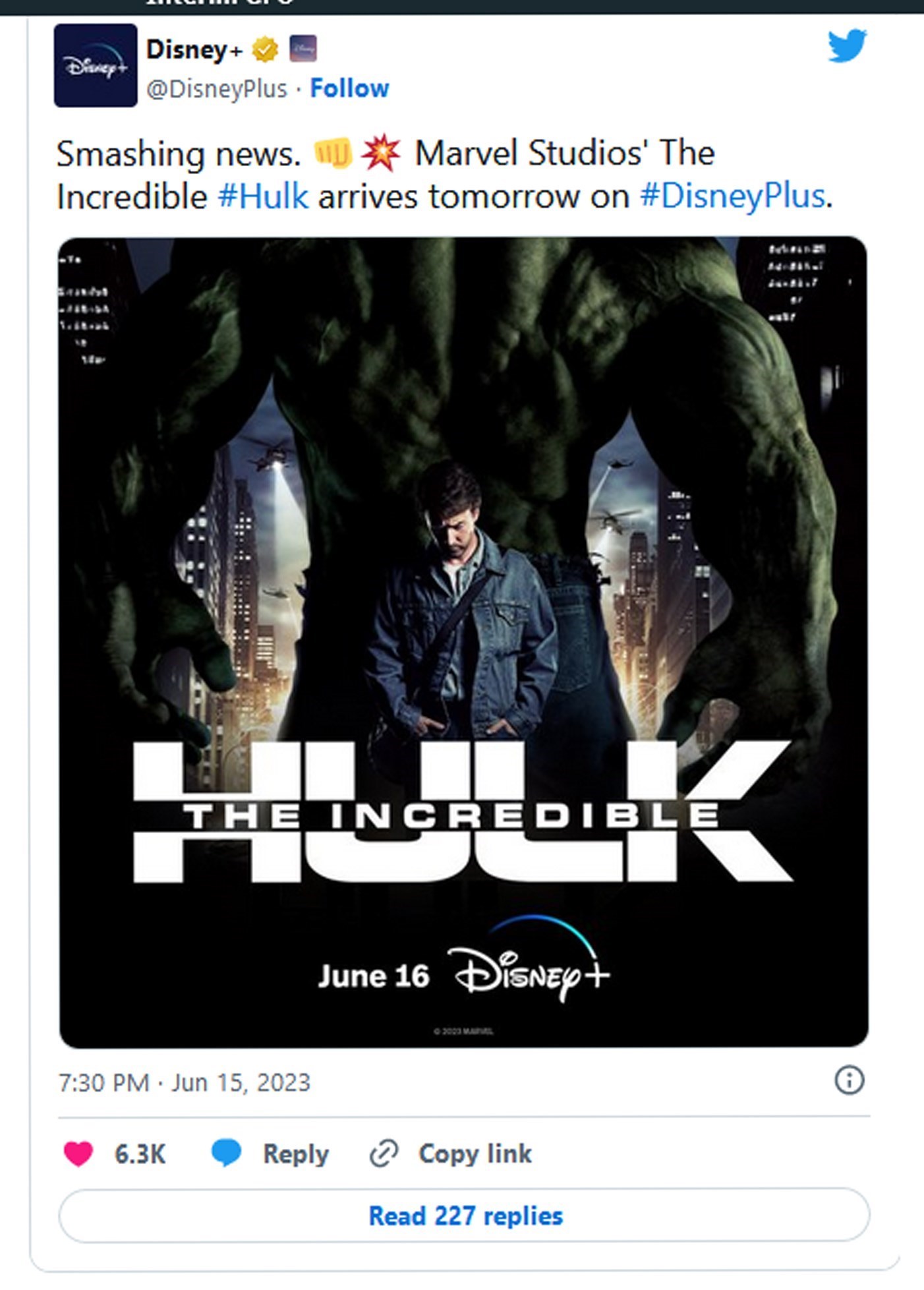Click the @DisneyPlus handle
Image resolution: width=924 pixels, height=1290 pixels.
216,88
